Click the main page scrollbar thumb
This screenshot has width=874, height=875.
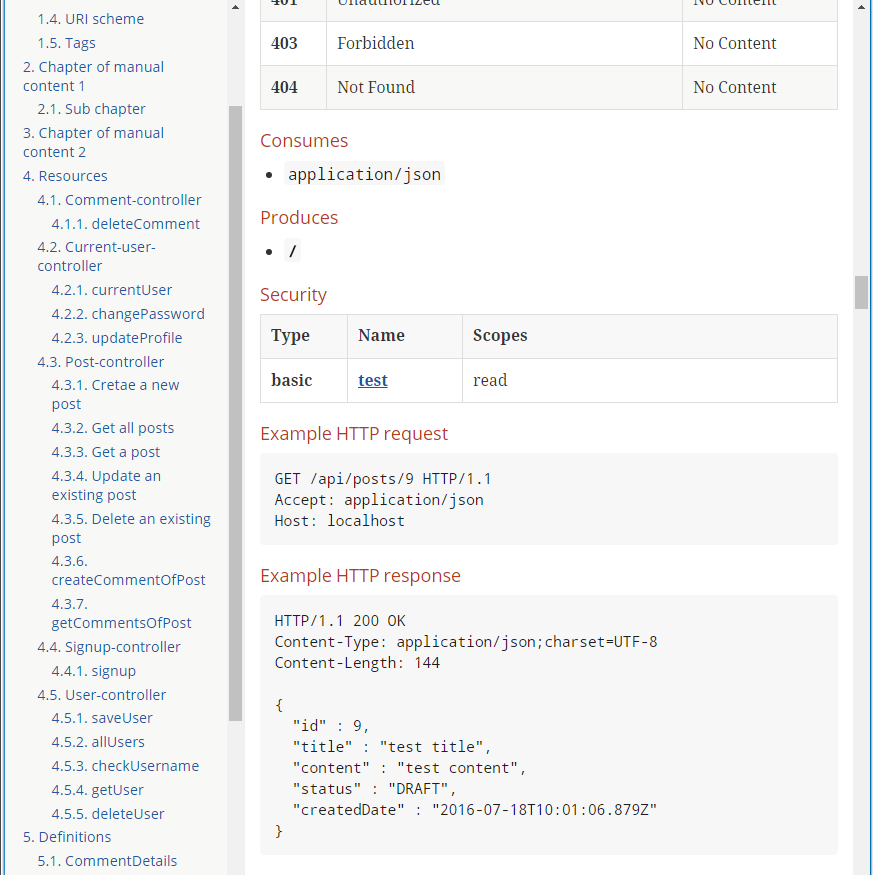pyautogui.click(x=861, y=292)
